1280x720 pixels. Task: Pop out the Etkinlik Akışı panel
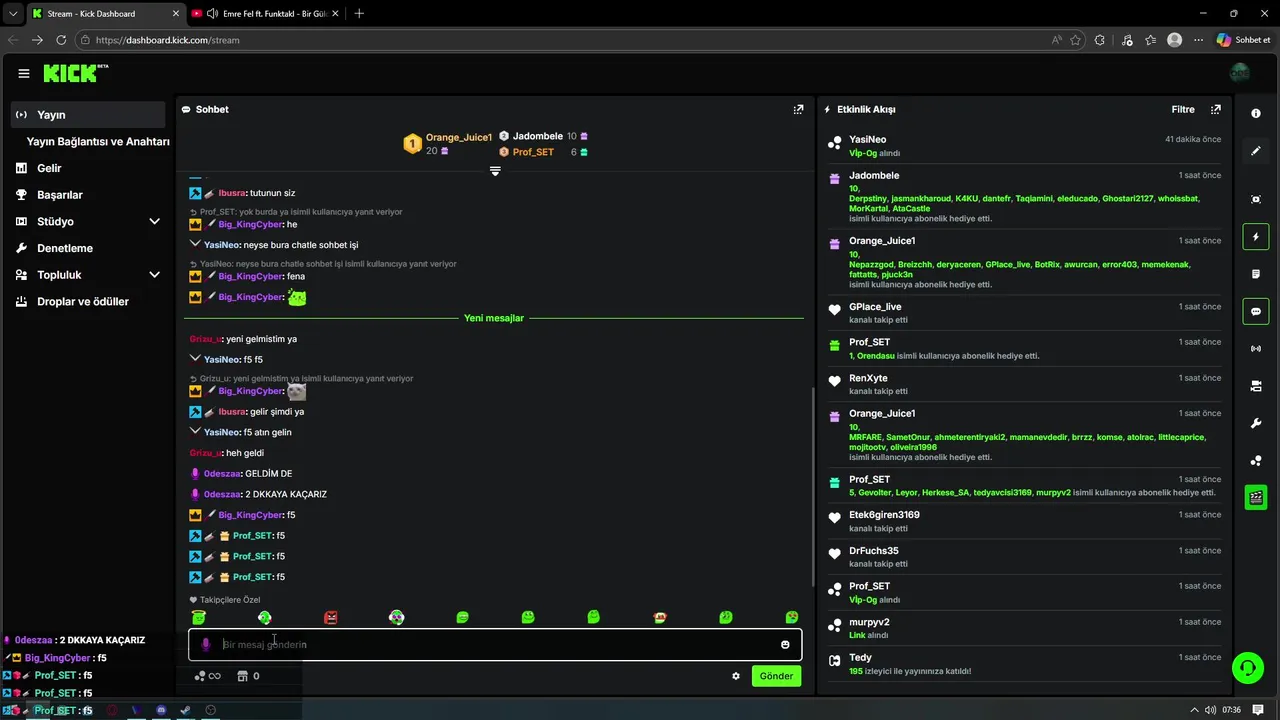point(1216,109)
